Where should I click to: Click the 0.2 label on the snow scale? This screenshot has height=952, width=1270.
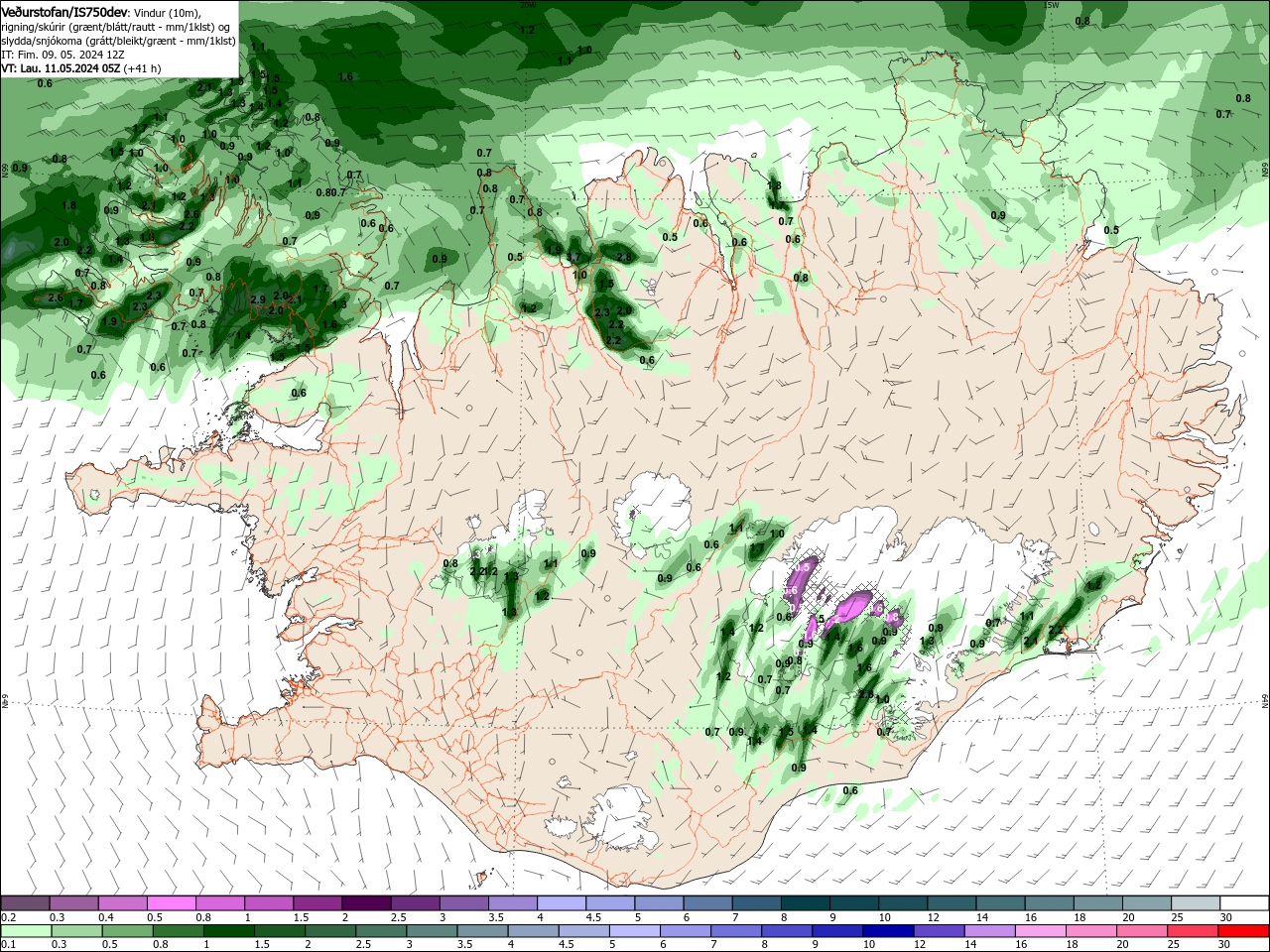(7, 917)
